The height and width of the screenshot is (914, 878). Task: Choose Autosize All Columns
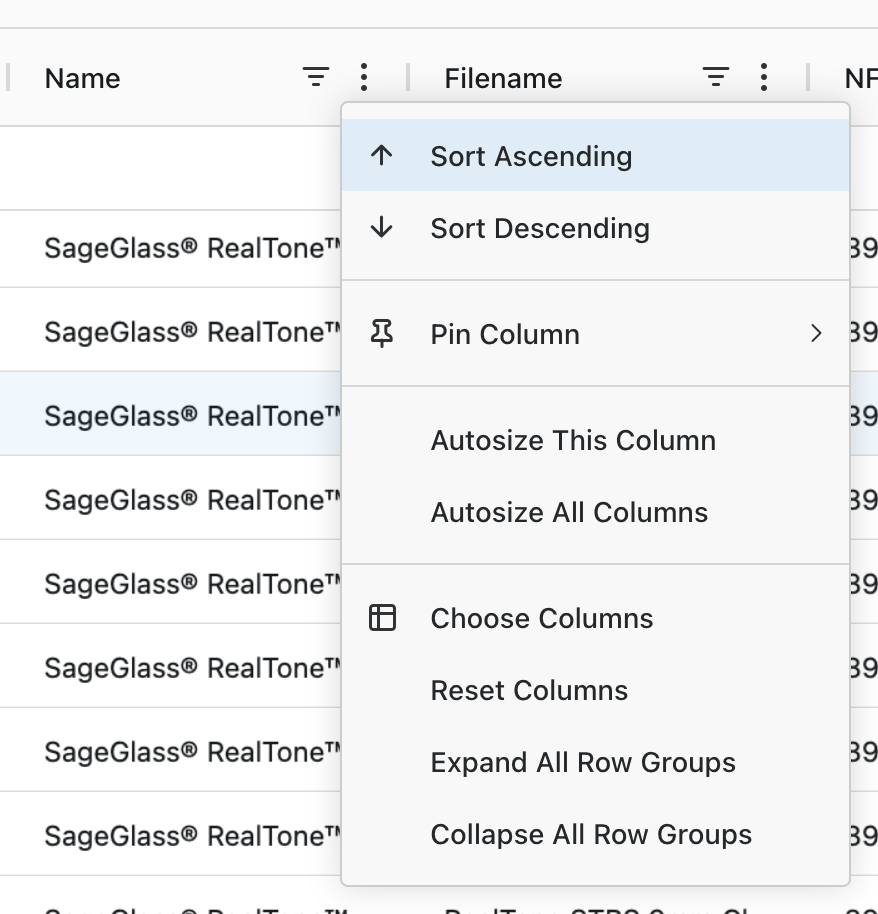tap(595, 512)
